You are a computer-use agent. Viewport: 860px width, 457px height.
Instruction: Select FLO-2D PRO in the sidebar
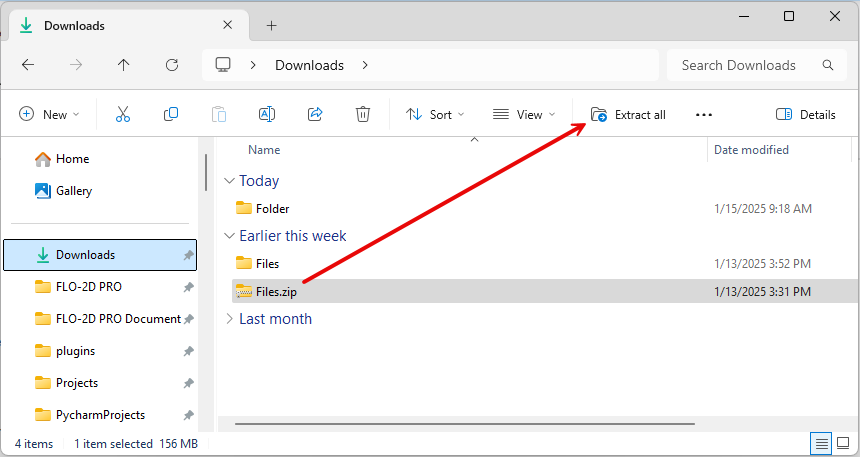tap(89, 287)
